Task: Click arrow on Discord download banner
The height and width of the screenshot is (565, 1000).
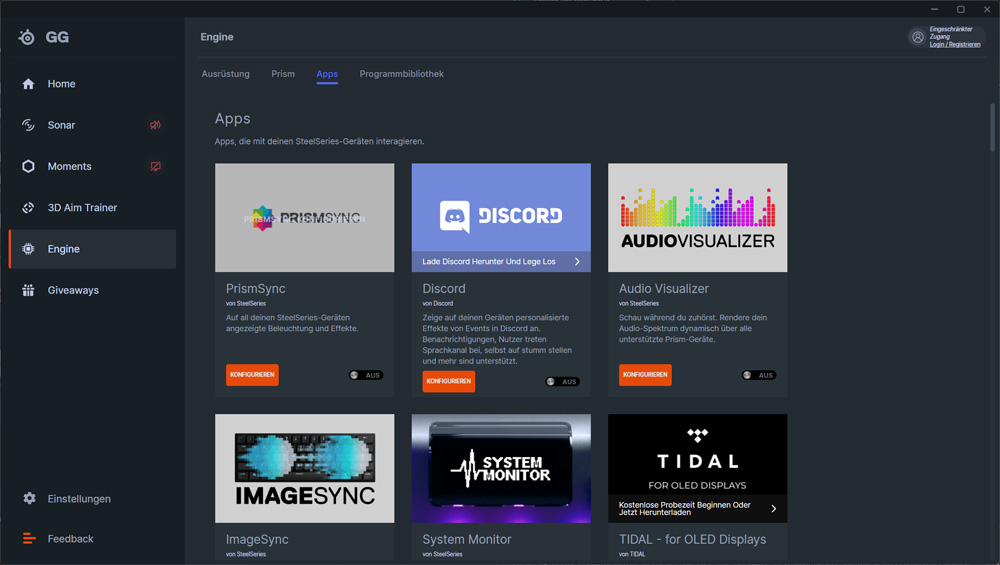Action: tap(577, 261)
